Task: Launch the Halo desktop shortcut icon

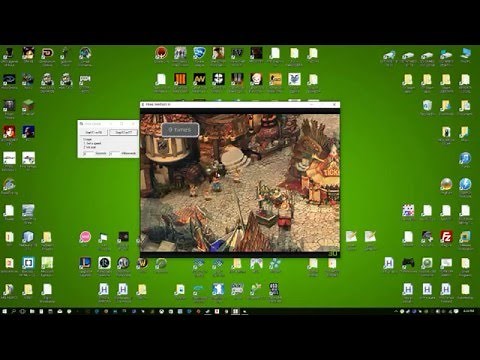Action: [9, 80]
